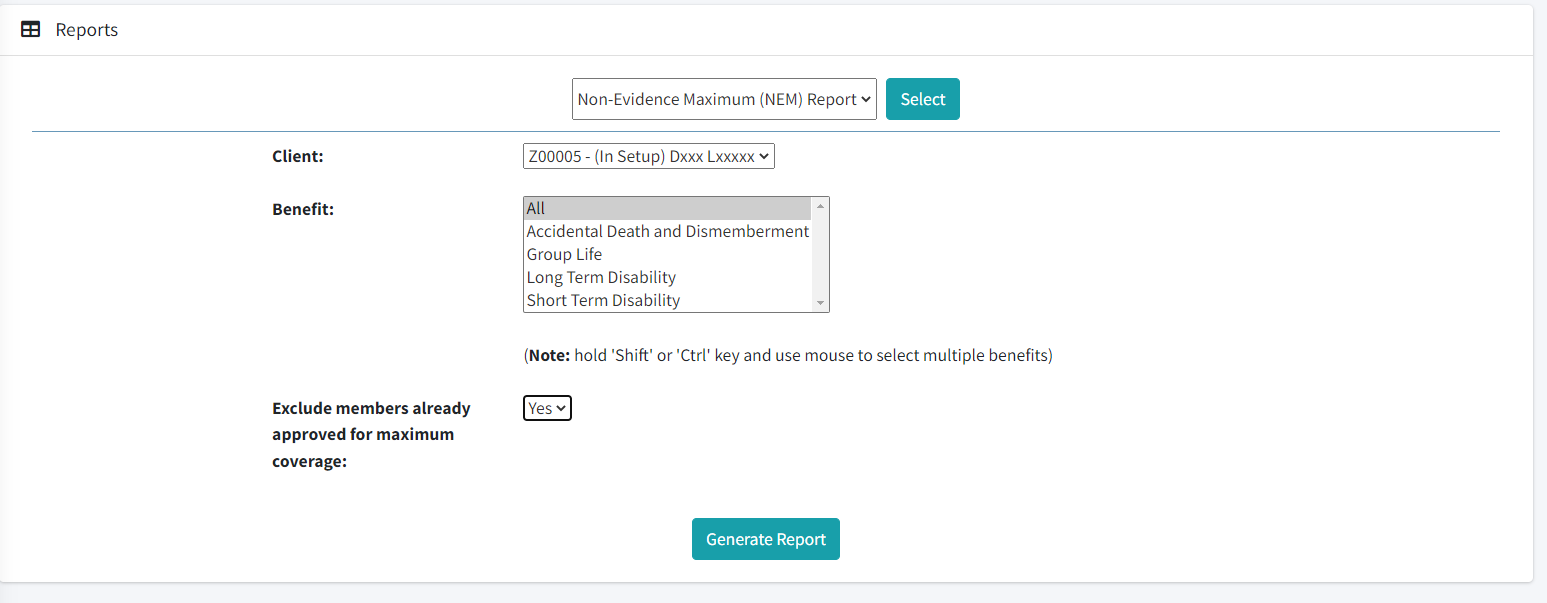
Task: Click the Benefit list scrollbar track
Action: click(x=821, y=254)
